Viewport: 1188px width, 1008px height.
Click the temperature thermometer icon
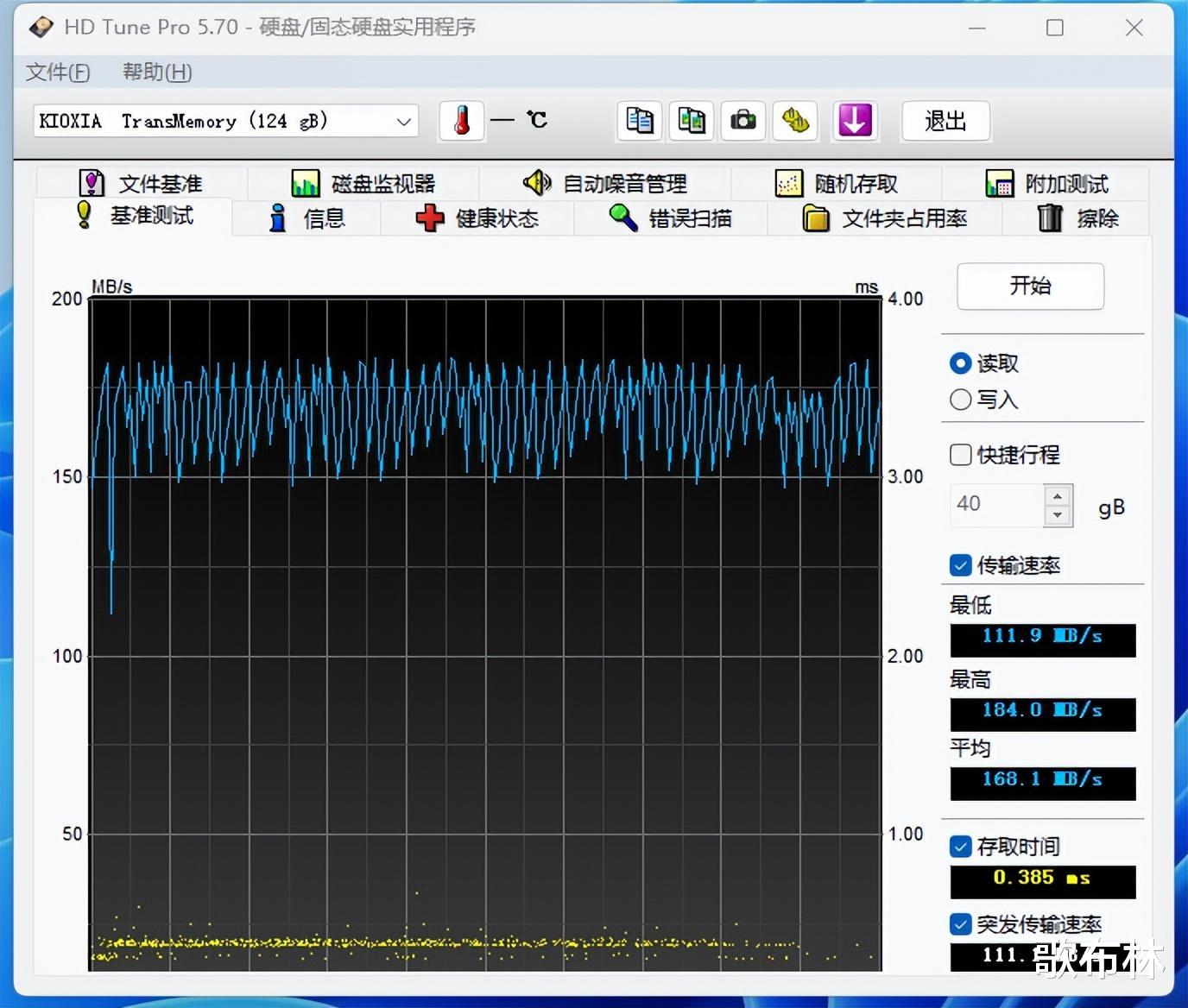click(x=462, y=121)
